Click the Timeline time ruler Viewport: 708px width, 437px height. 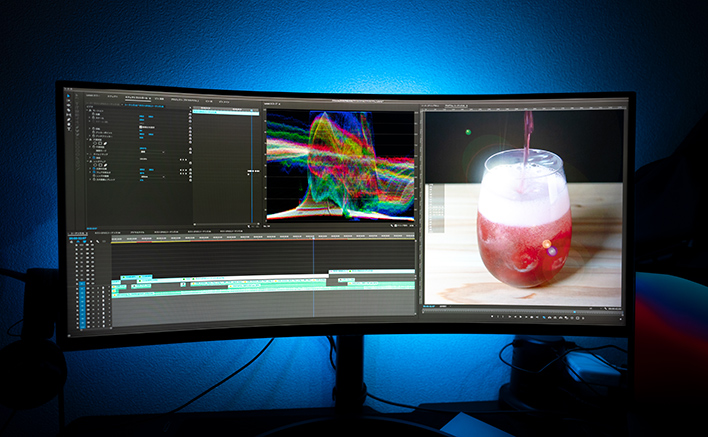[262, 237]
